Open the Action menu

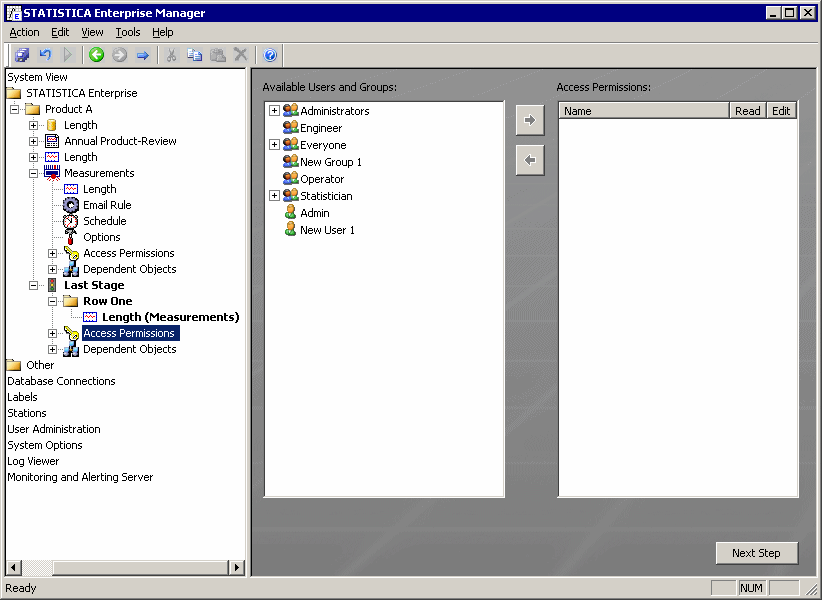click(x=24, y=32)
